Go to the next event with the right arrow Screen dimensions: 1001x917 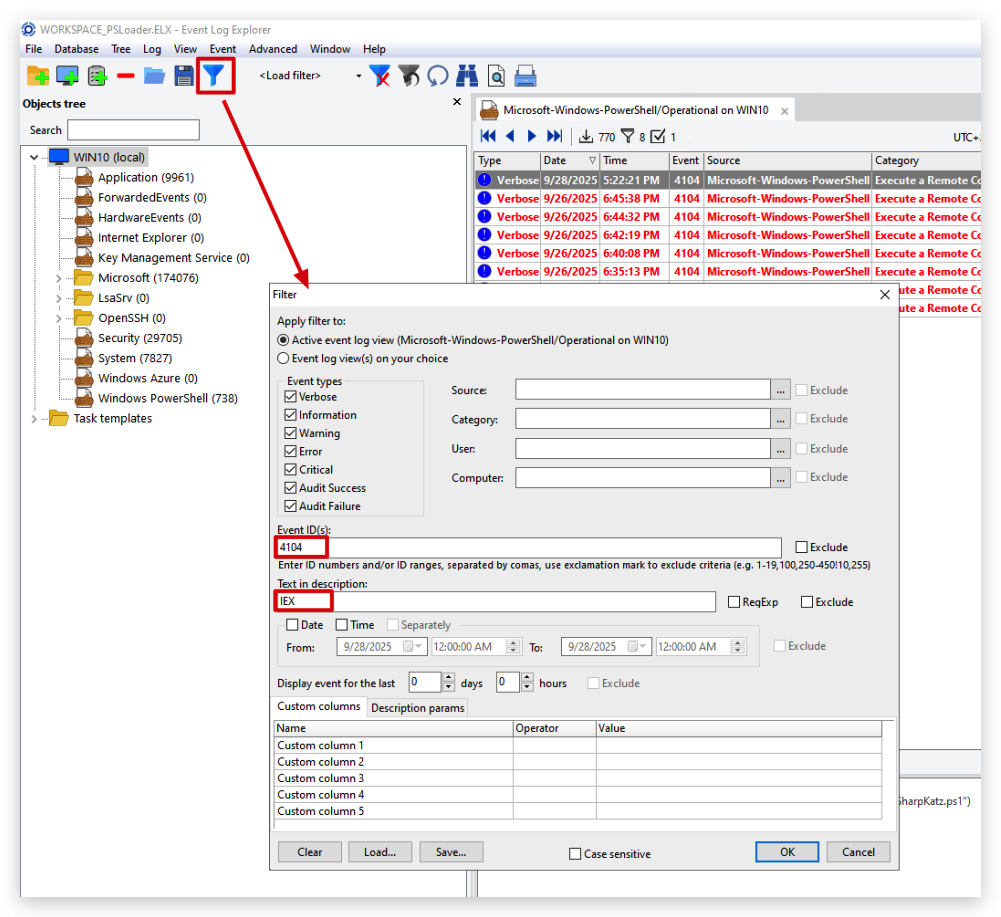(532, 136)
